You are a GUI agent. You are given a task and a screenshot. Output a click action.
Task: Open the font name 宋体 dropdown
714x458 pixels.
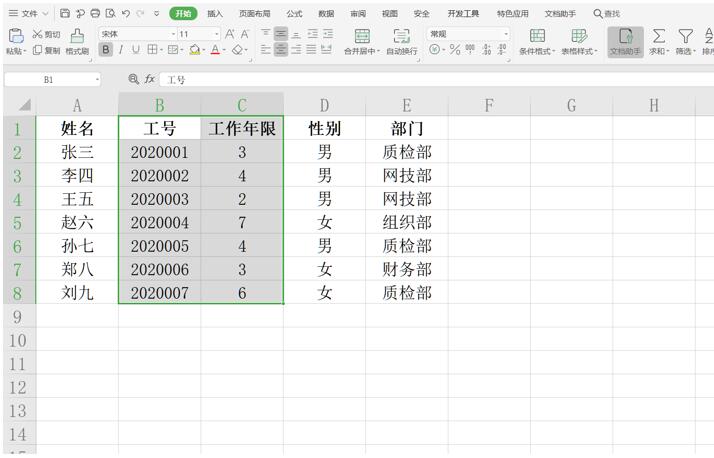(173, 34)
